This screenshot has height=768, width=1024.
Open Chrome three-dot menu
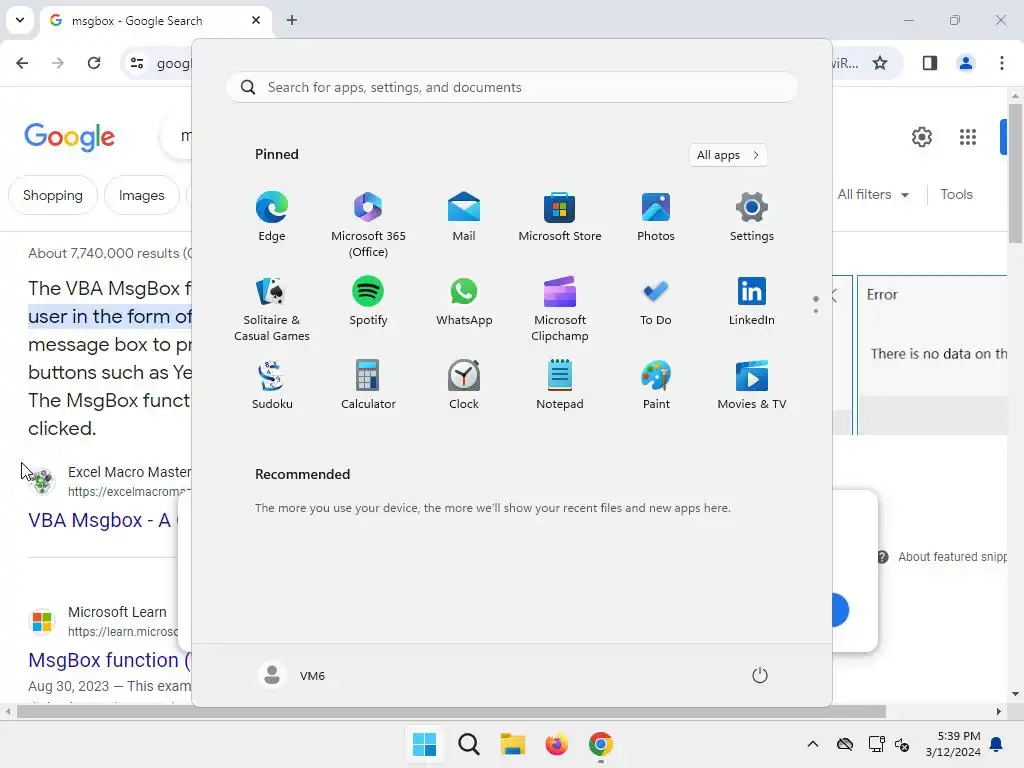tap(1002, 63)
